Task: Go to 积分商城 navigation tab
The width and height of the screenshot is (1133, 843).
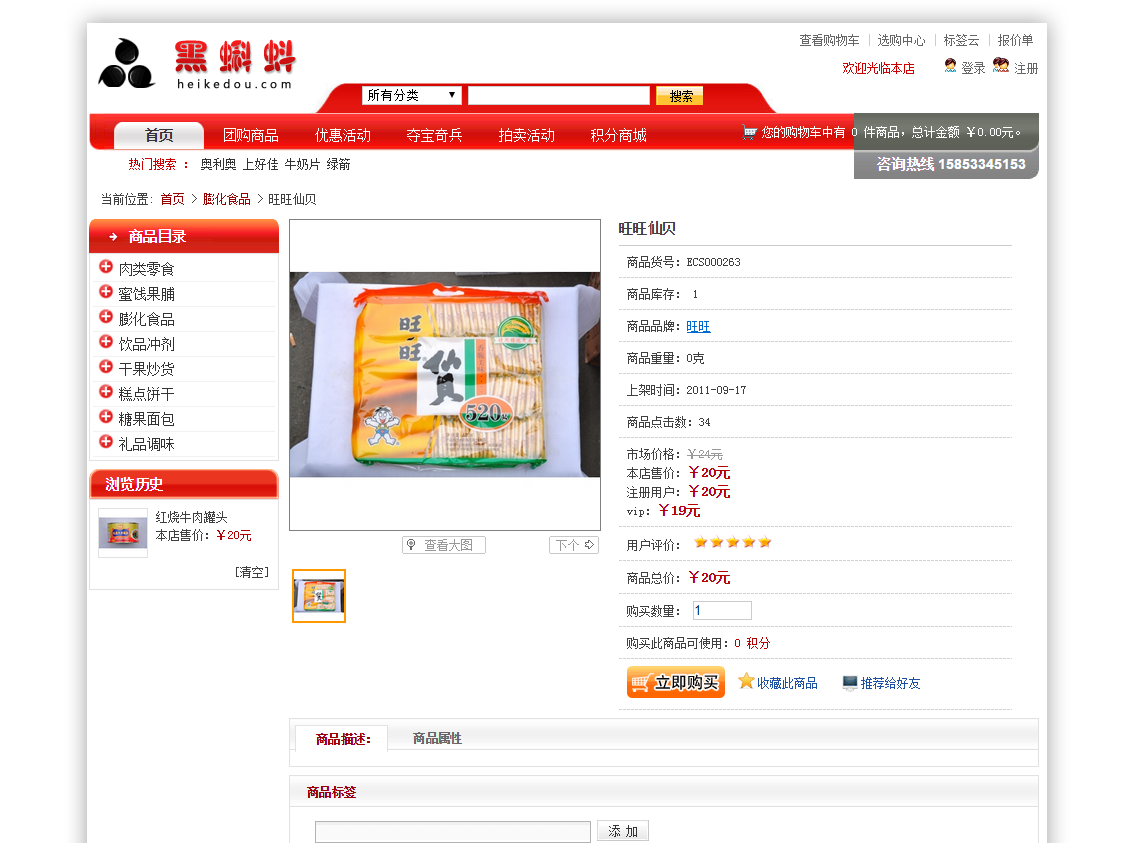Action: coord(619,135)
